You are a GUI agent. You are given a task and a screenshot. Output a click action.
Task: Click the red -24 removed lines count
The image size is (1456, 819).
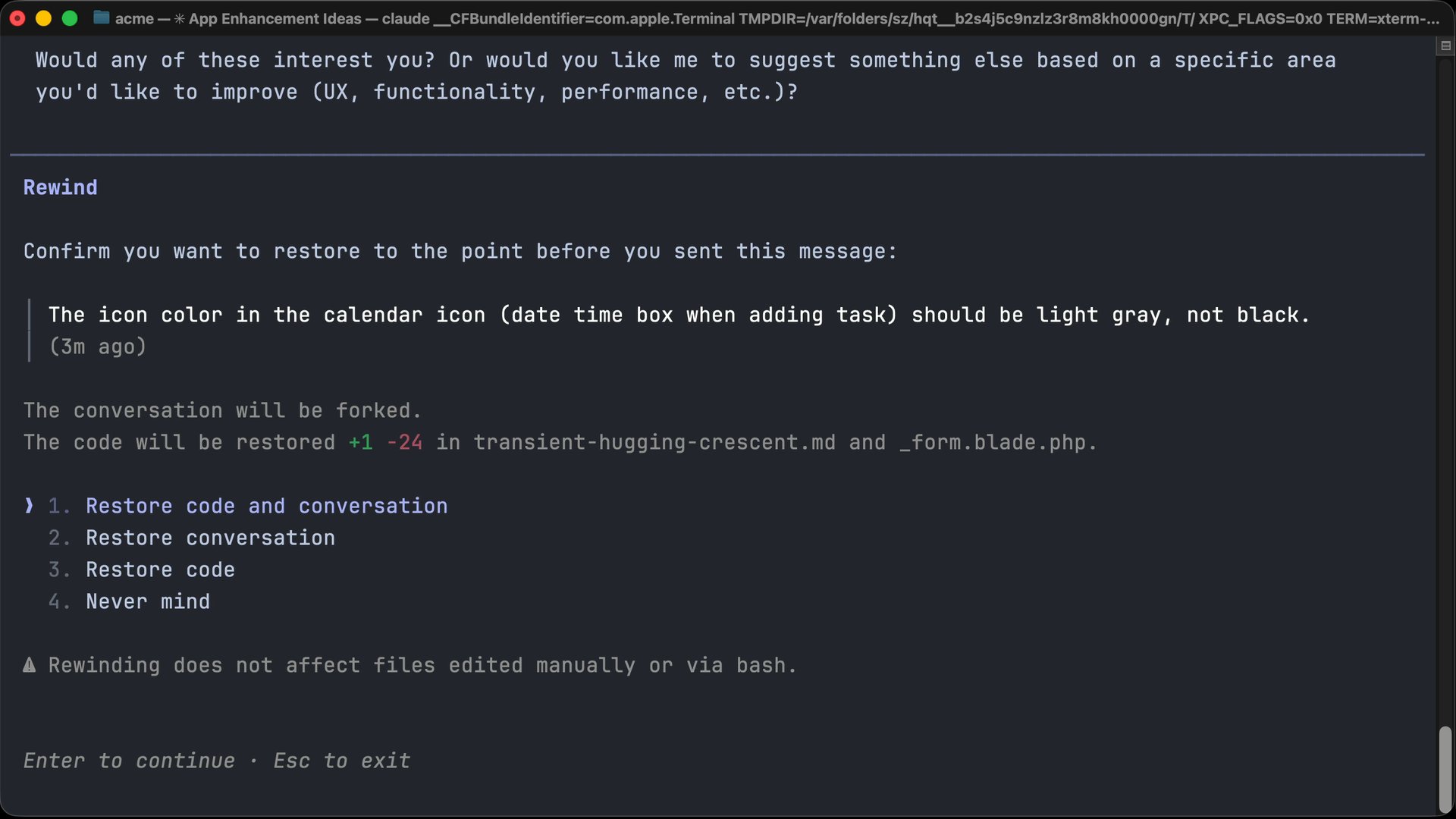point(404,442)
